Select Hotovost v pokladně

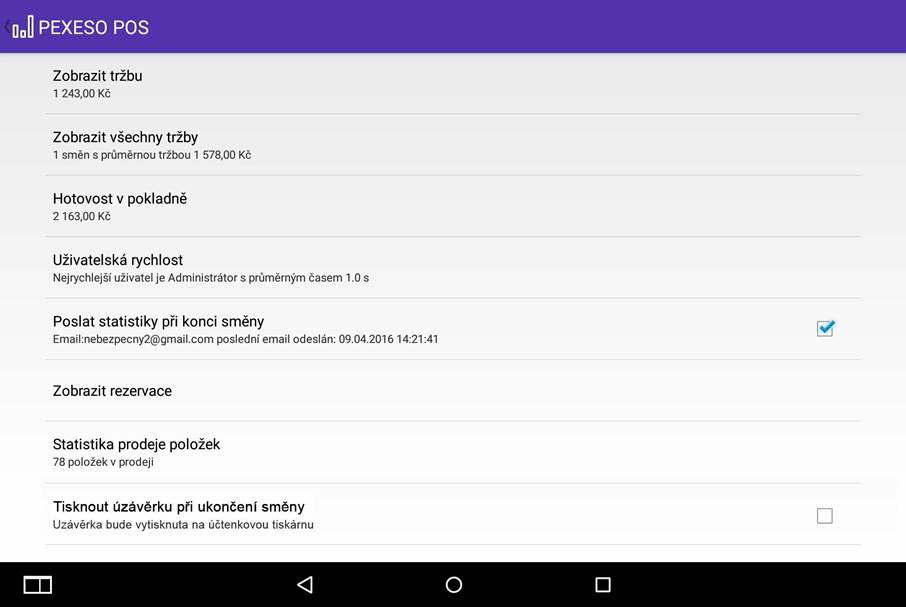[452, 206]
